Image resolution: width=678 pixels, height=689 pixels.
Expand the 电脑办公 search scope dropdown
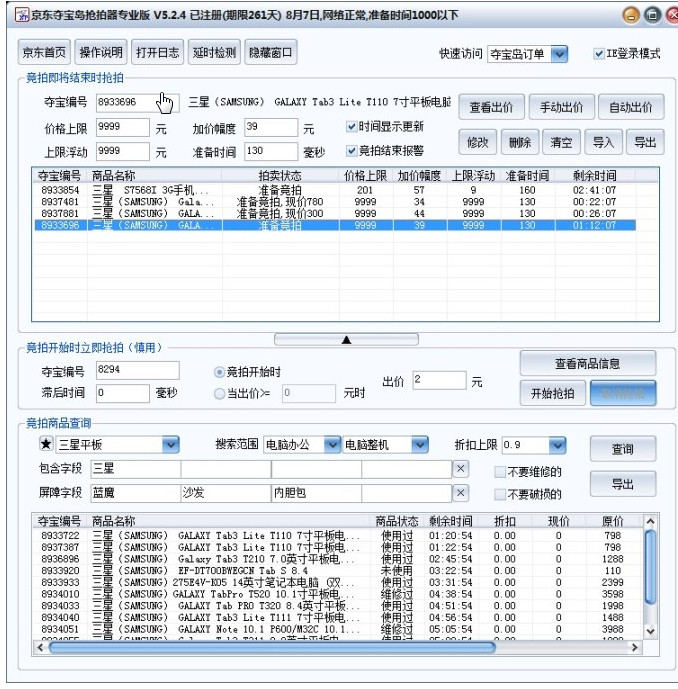(x=331, y=444)
